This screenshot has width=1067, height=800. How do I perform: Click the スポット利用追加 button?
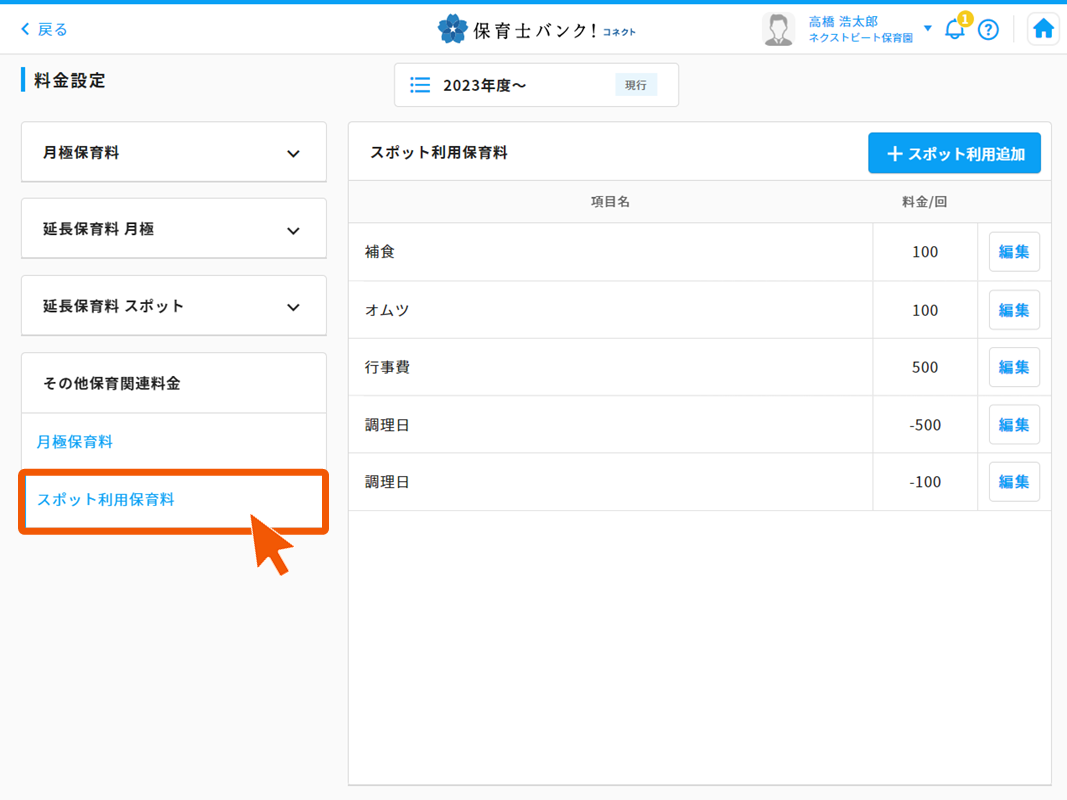coord(954,154)
